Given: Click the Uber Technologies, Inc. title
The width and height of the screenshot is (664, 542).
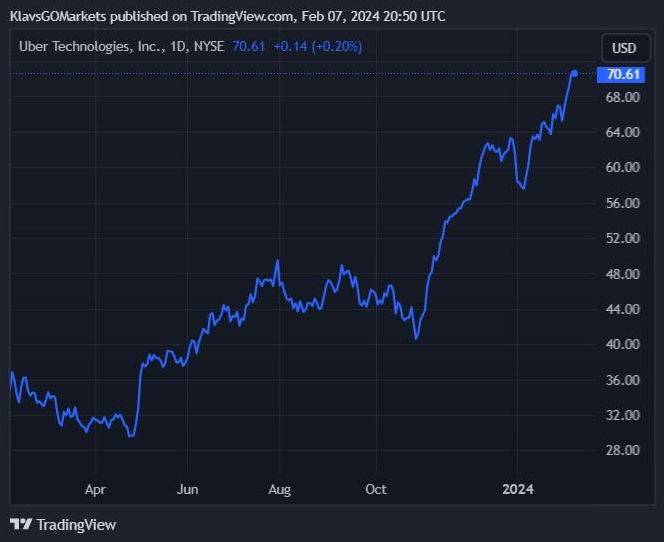Looking at the screenshot, I should [92, 46].
